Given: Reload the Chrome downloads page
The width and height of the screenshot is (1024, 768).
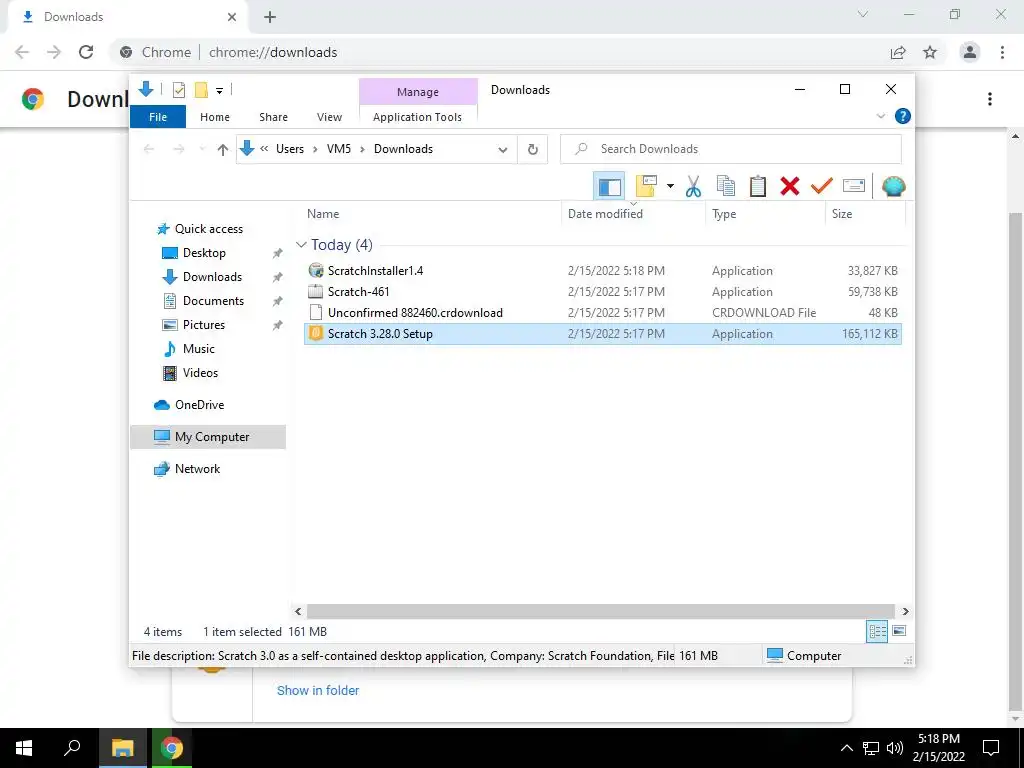Looking at the screenshot, I should point(86,52).
